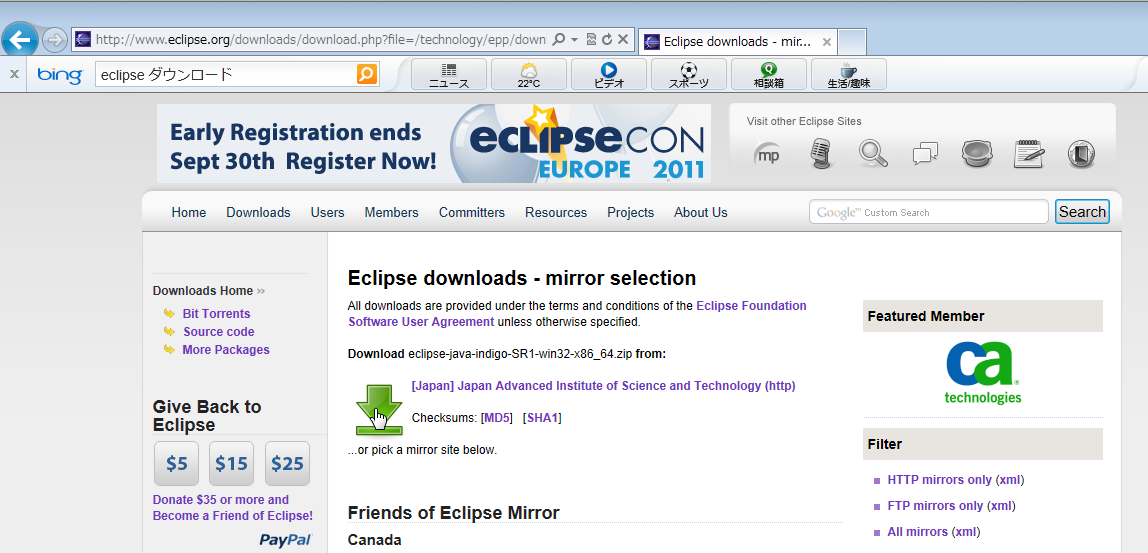This screenshot has height=553, width=1148.
Task: Open HTTP mirrors only filter link
Action: [x=939, y=480]
